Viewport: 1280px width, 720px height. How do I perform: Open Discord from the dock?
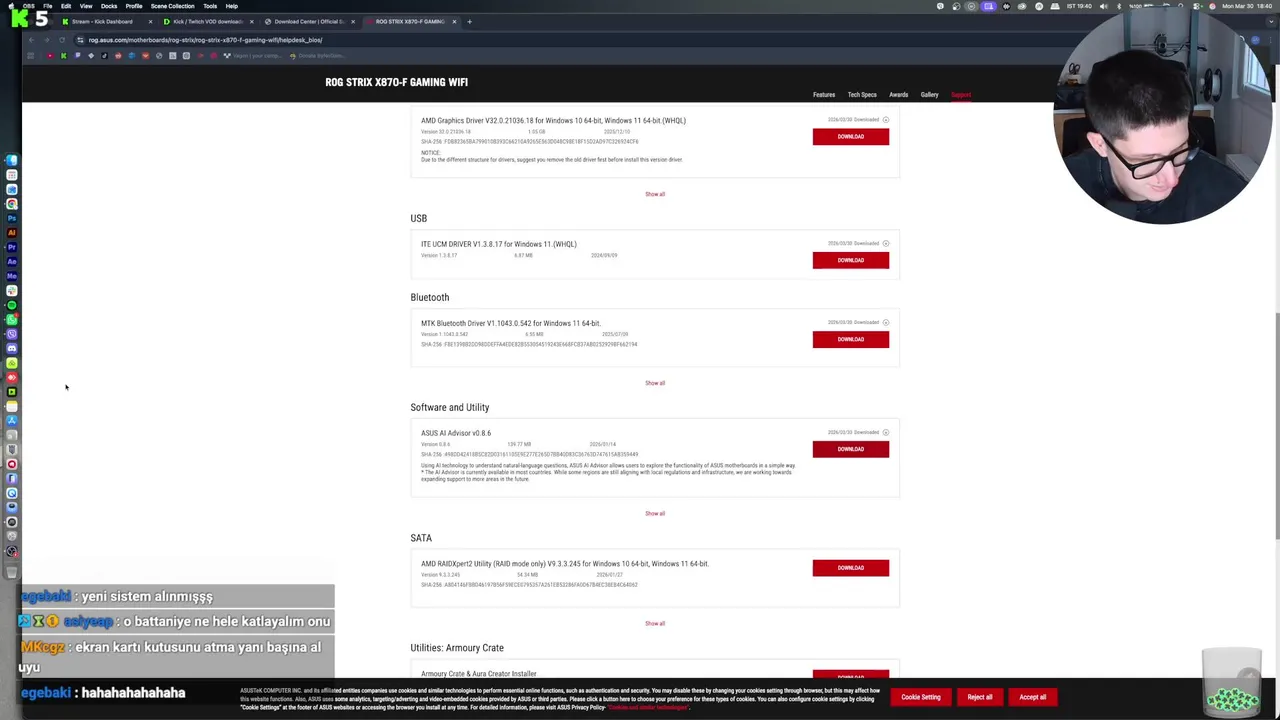click(x=11, y=348)
